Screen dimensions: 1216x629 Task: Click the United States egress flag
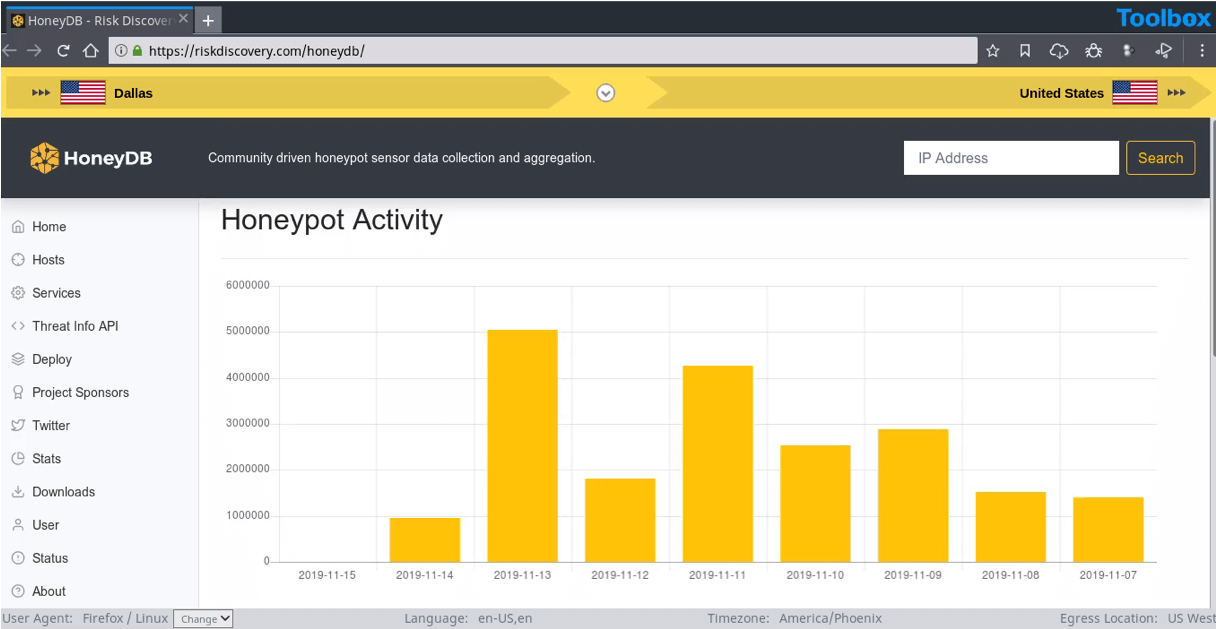(1135, 93)
